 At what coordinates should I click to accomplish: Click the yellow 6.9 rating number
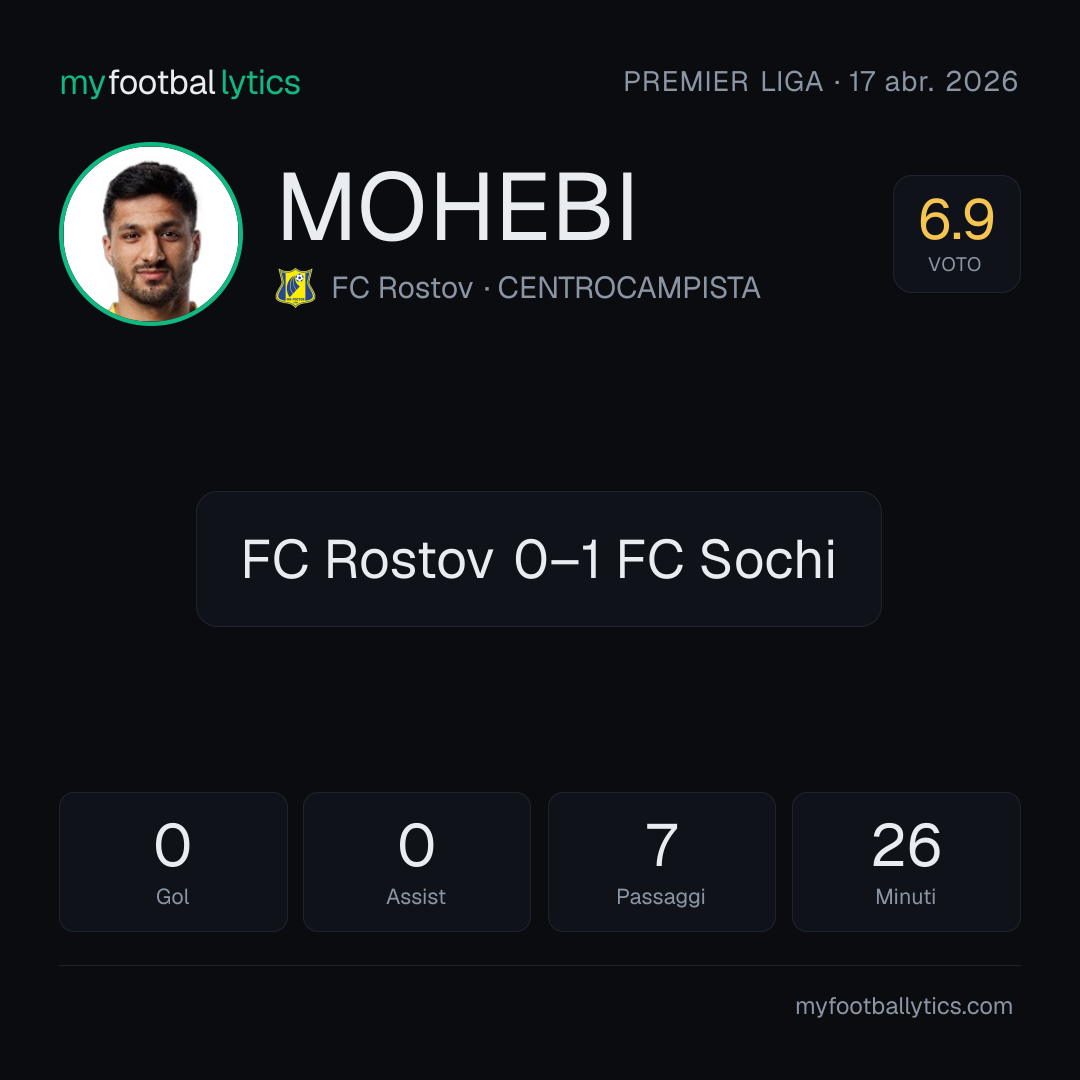pos(956,220)
